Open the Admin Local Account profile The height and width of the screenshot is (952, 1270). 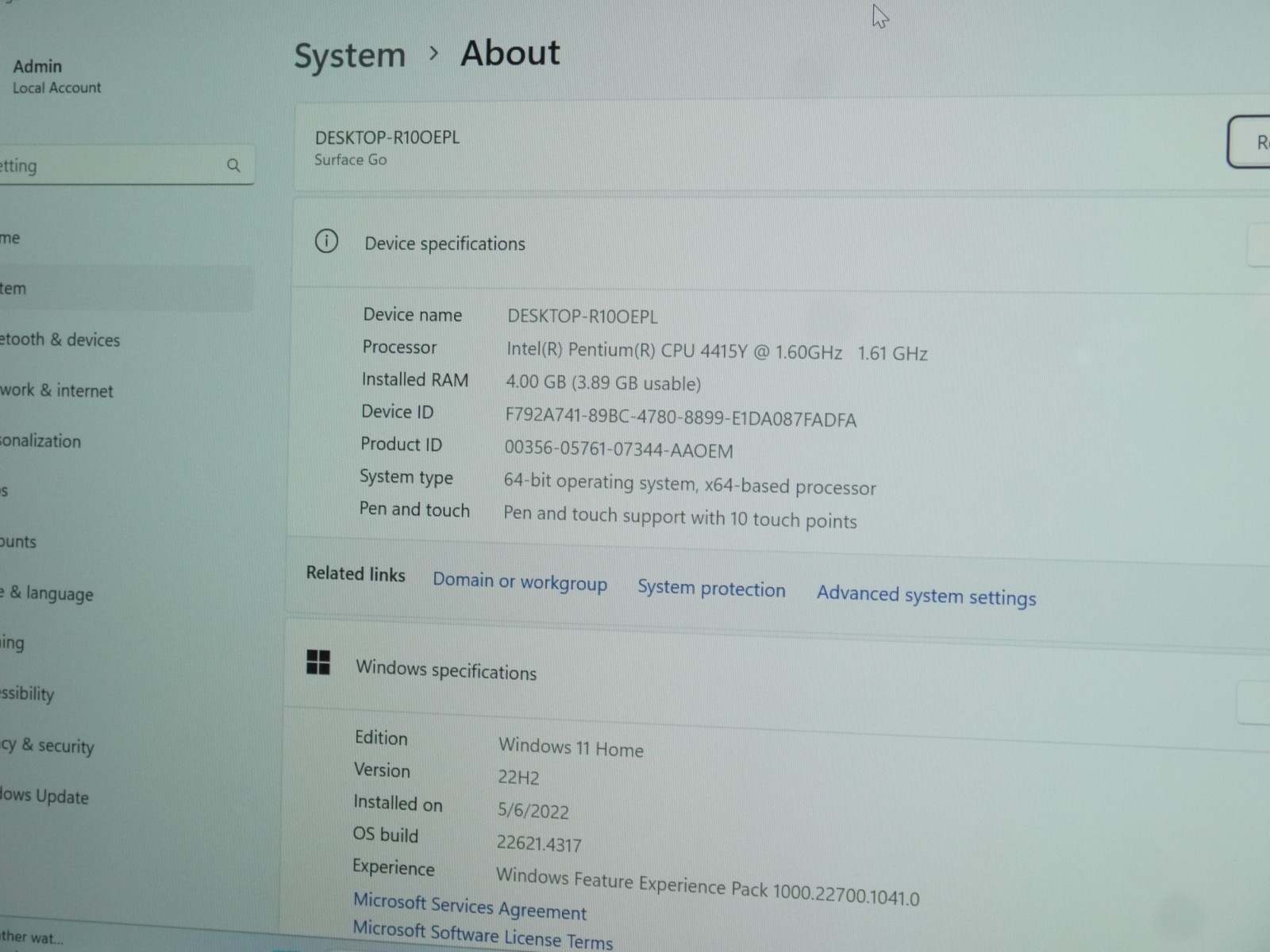(56, 76)
